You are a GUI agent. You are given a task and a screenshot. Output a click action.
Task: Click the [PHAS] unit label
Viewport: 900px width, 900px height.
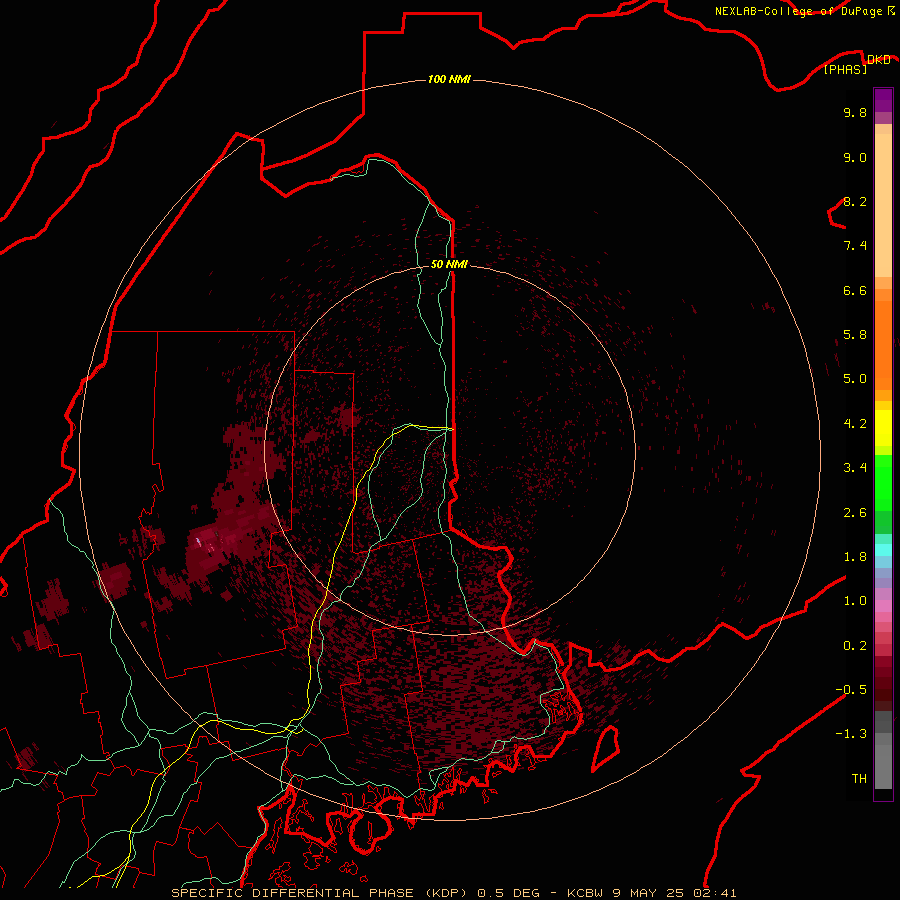pos(845,69)
